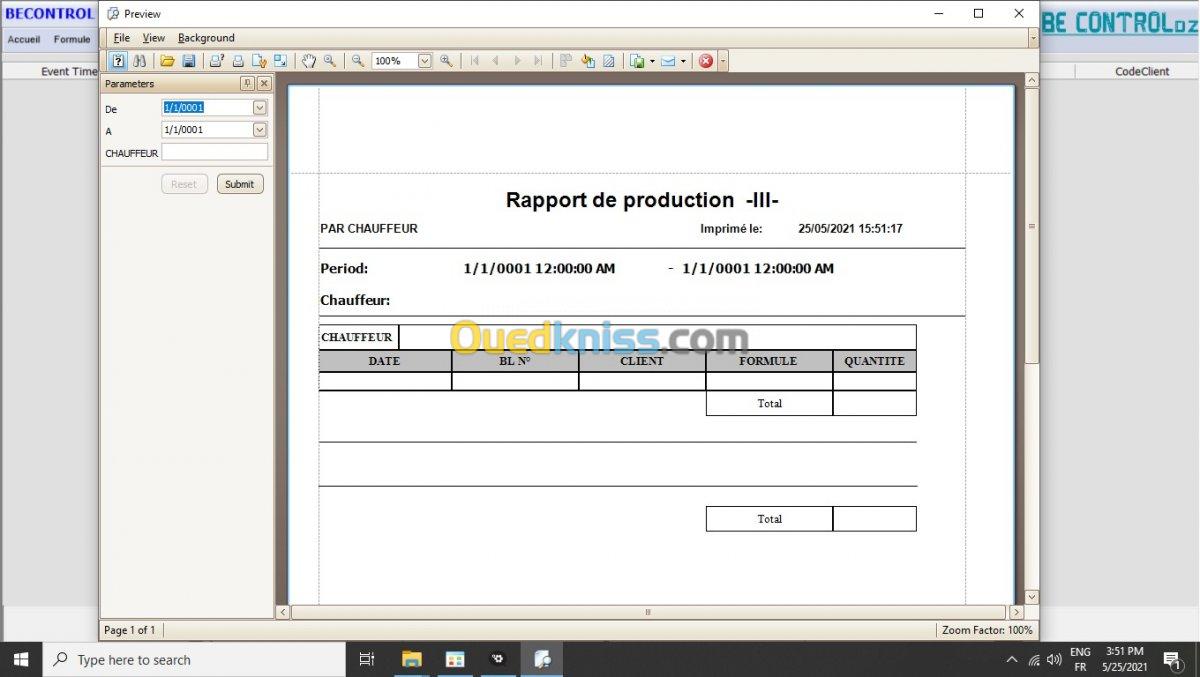Viewport: 1200px width, 677px height.
Task: Open a report with the folder icon
Action: tap(167, 61)
